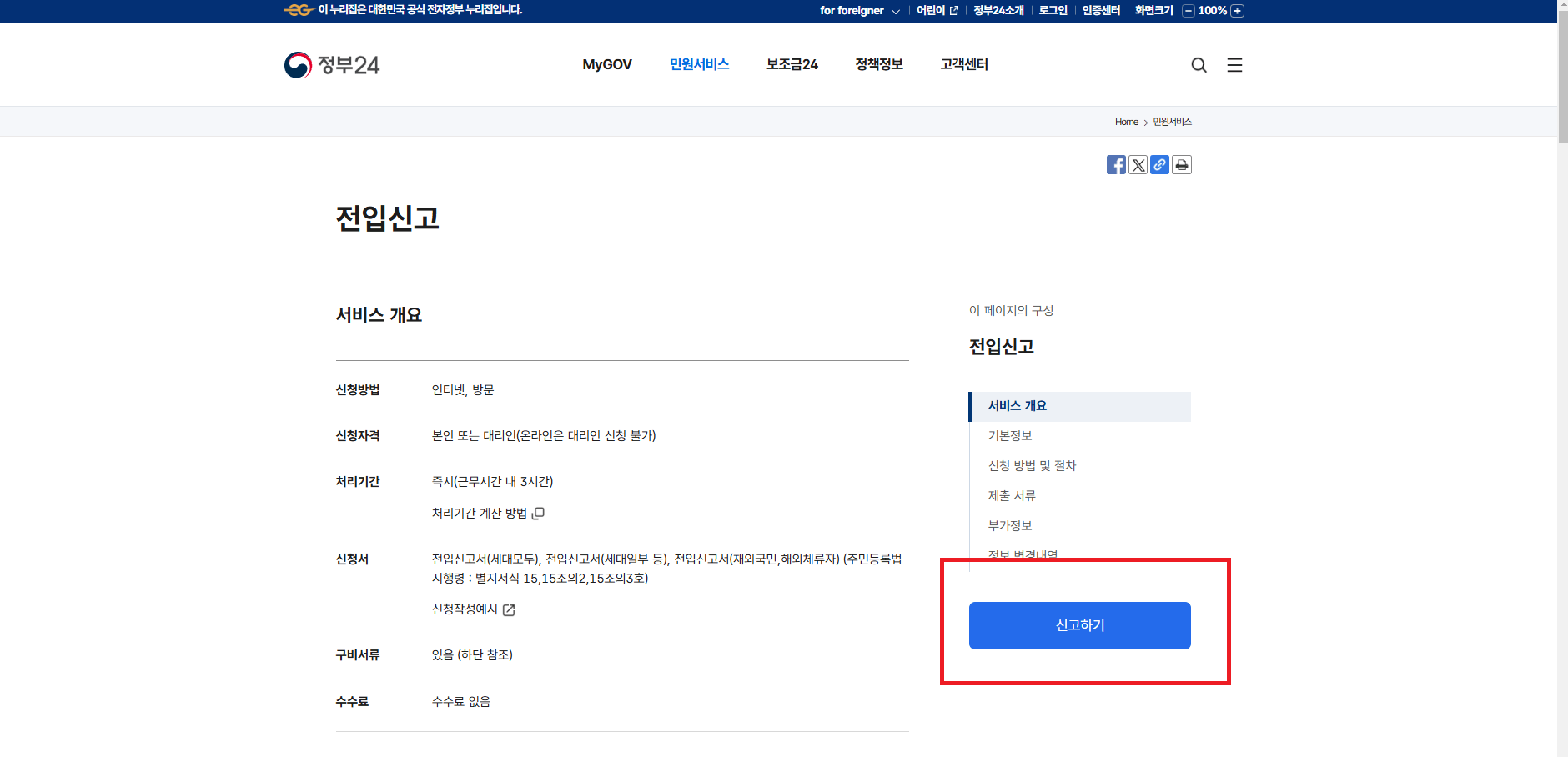Share the page on X (Twitter)
The image size is (1568, 757).
[x=1138, y=164]
